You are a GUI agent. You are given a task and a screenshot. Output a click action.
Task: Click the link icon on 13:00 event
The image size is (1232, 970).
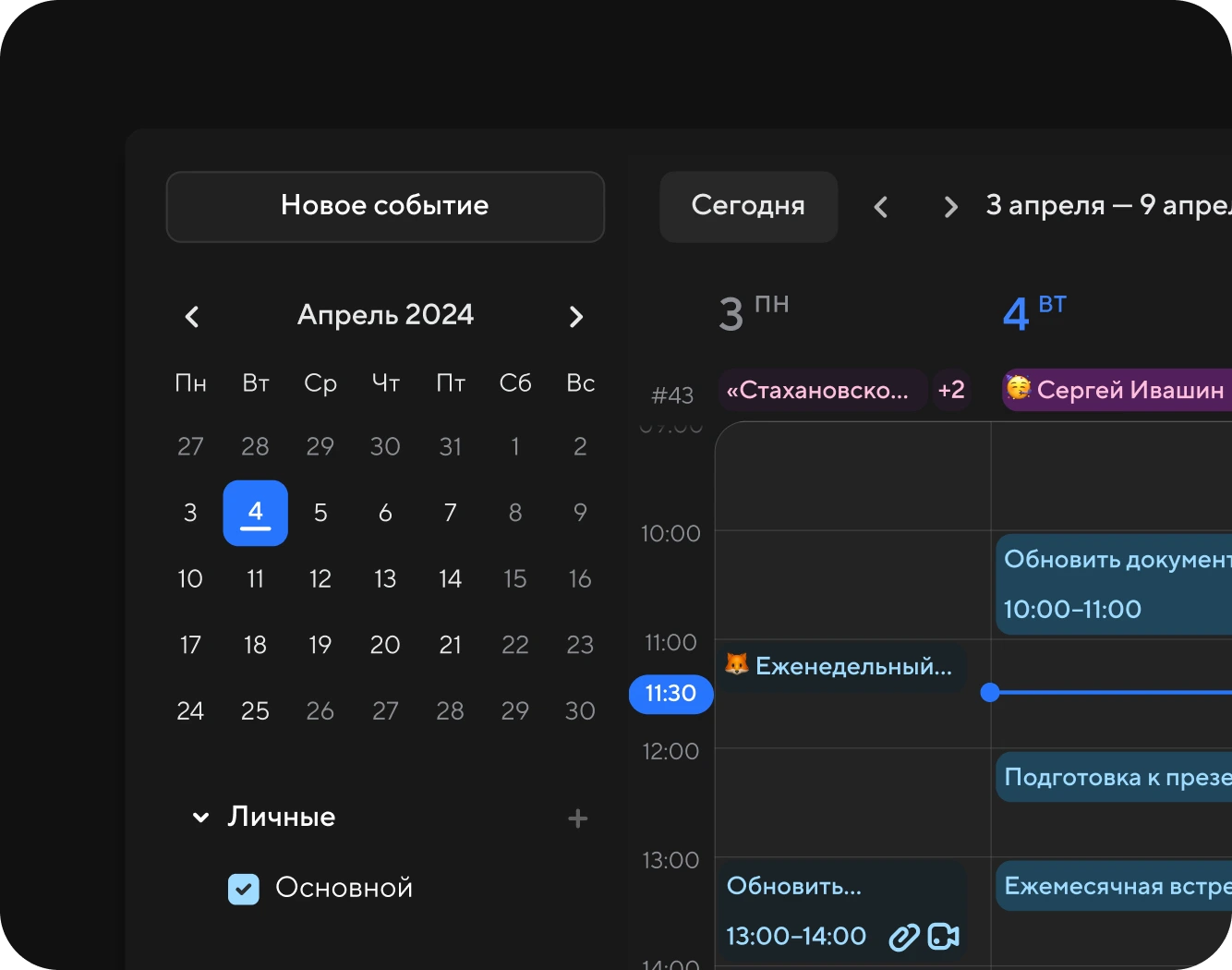point(903,937)
